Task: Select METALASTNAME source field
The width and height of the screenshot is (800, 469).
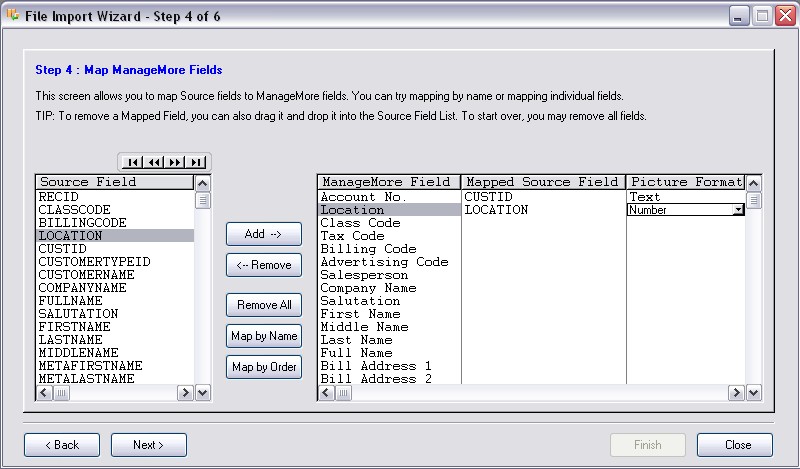Action: [115, 379]
